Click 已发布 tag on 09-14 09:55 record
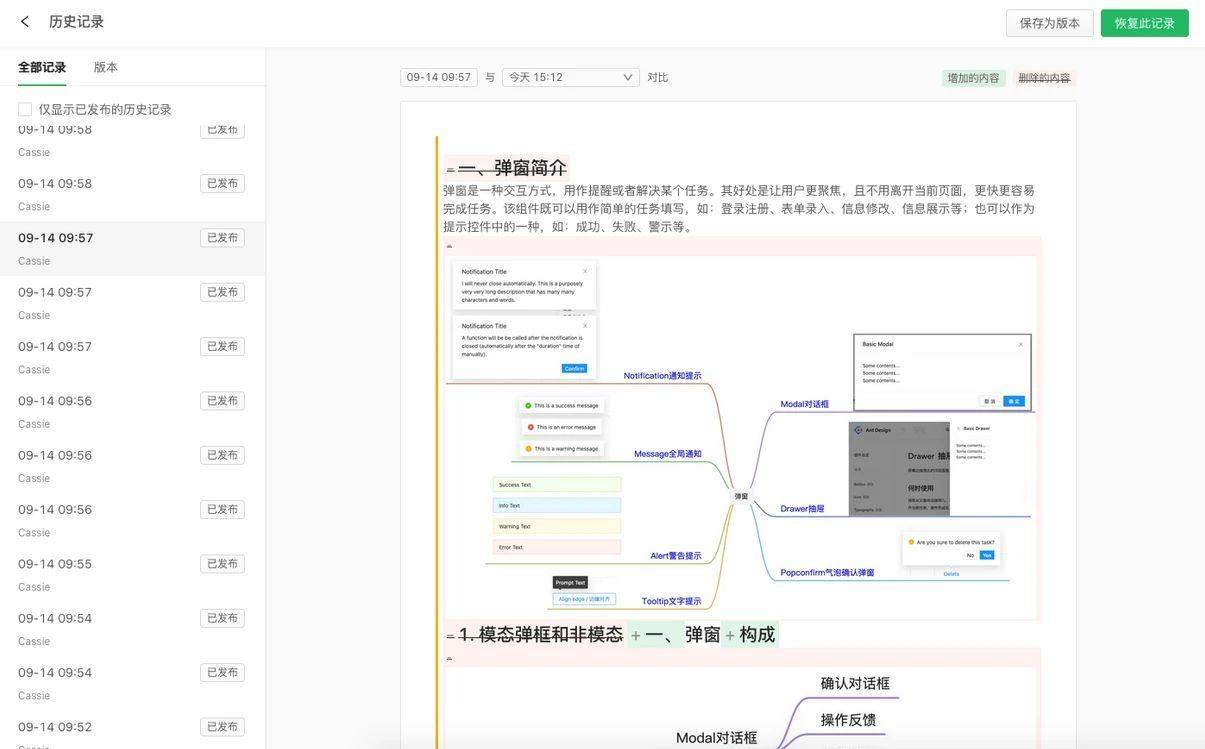Screen dimensions: 1205x749 (x=222, y=564)
